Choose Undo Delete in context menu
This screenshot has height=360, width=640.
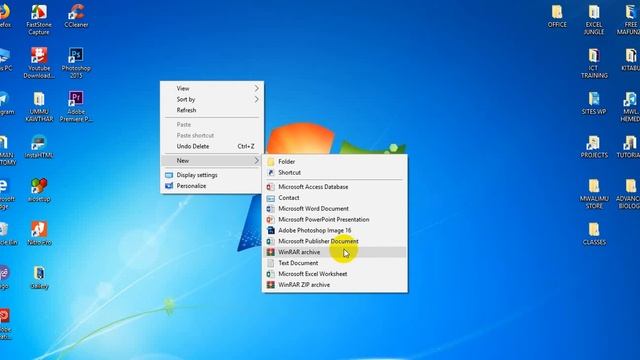tap(212, 146)
